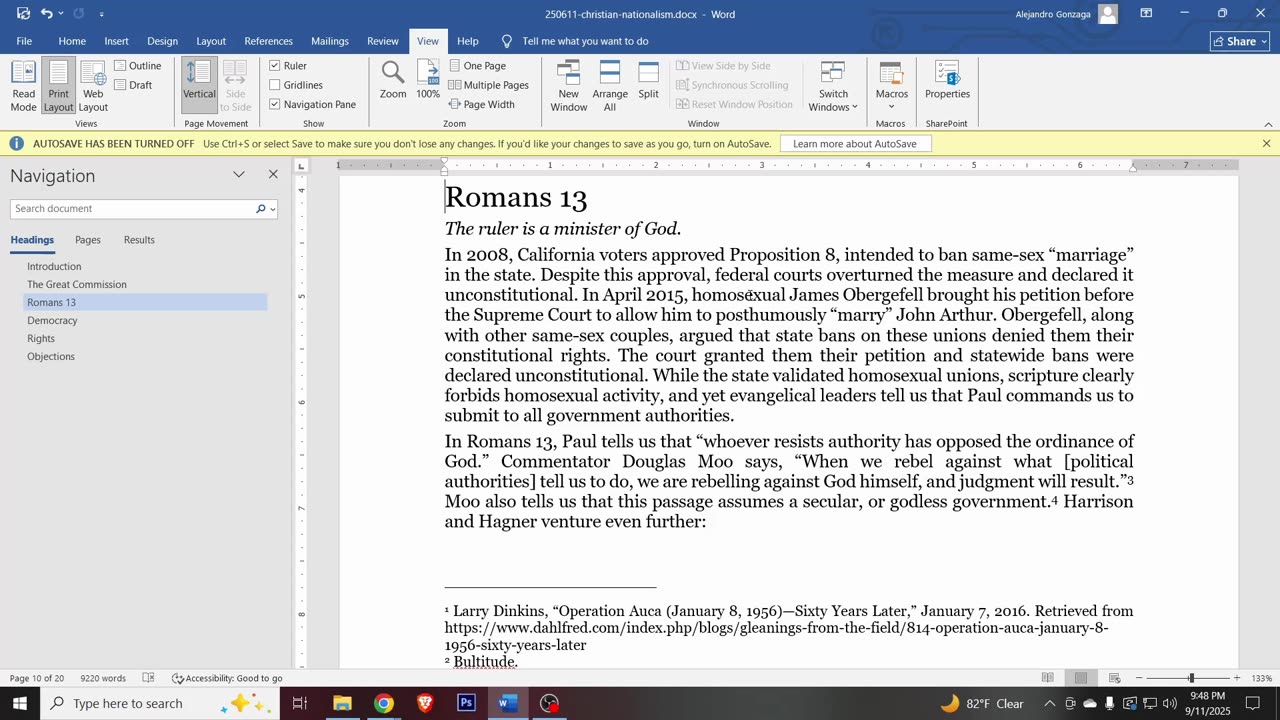Show Multiple Pages zoom

[x=489, y=85]
